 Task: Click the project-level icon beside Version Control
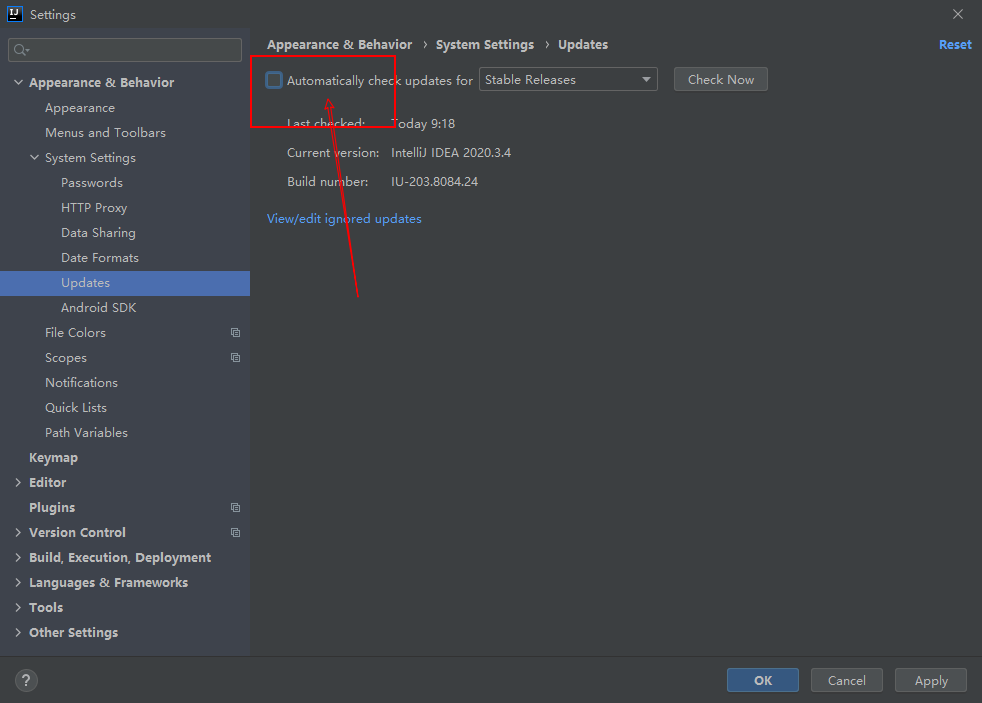(235, 533)
